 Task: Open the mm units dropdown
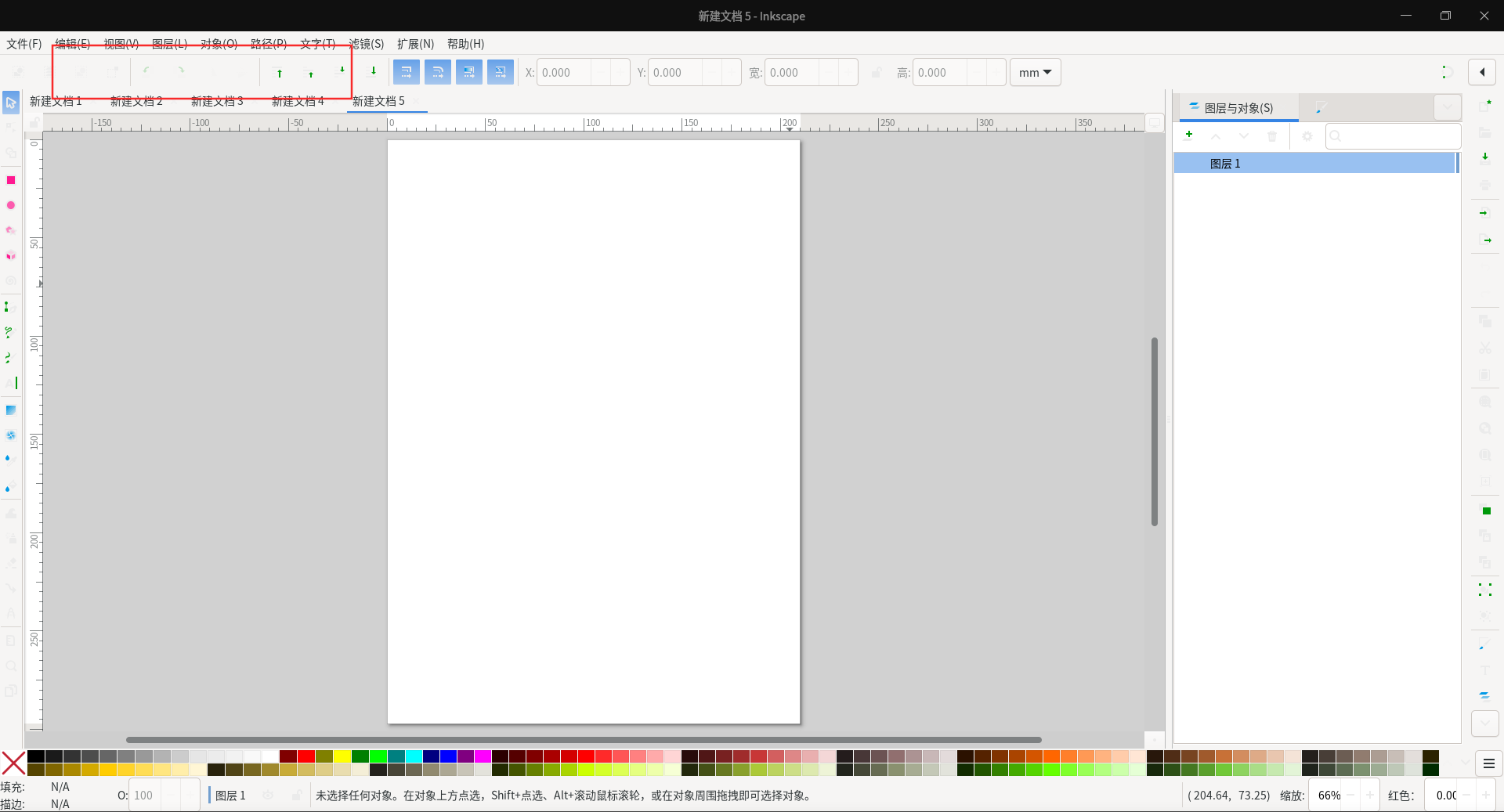[1036, 72]
